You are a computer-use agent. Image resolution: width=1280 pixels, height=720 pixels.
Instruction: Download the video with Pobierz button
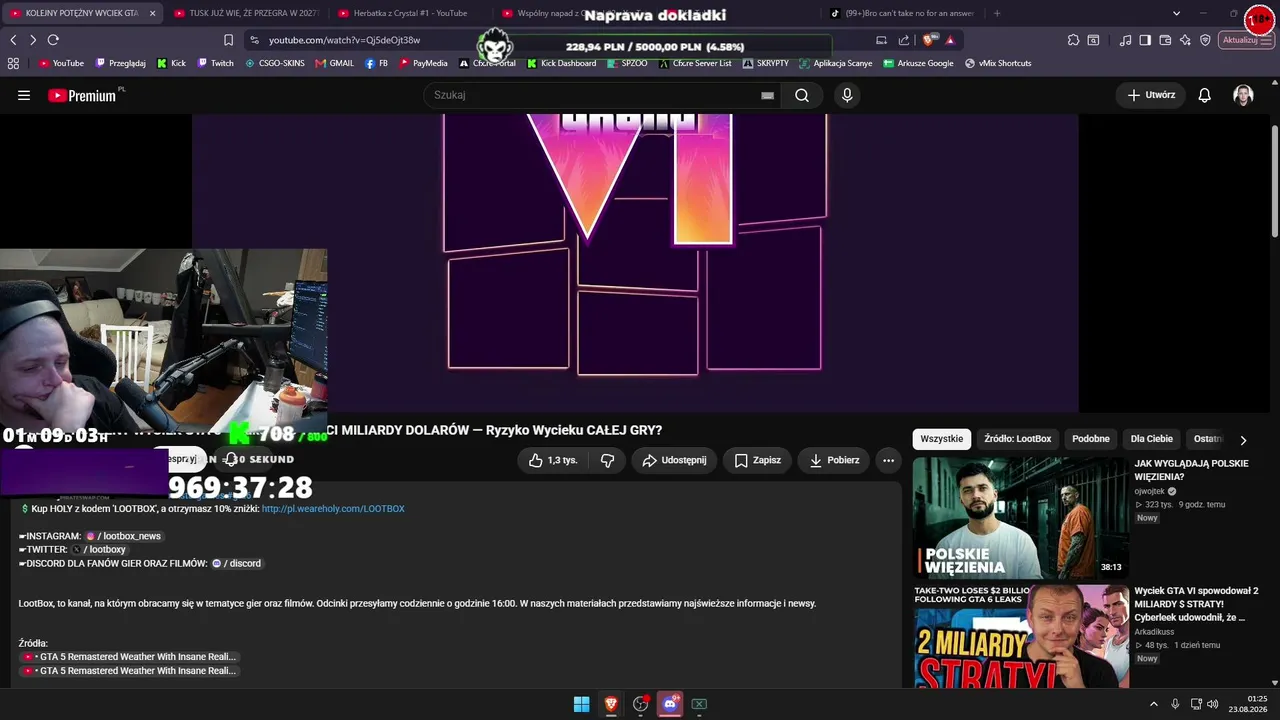(834, 460)
